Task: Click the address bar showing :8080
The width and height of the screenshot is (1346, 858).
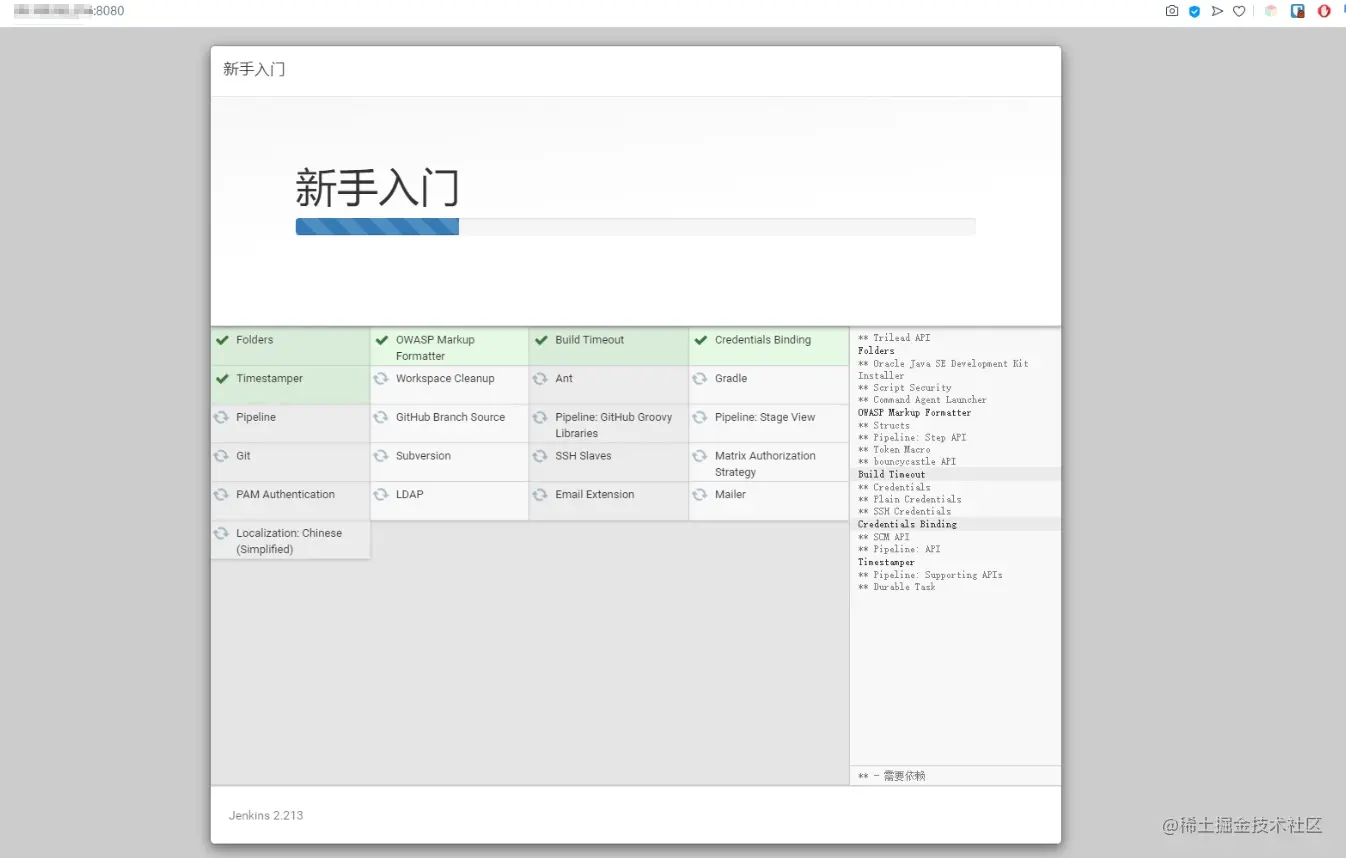Action: coord(69,11)
